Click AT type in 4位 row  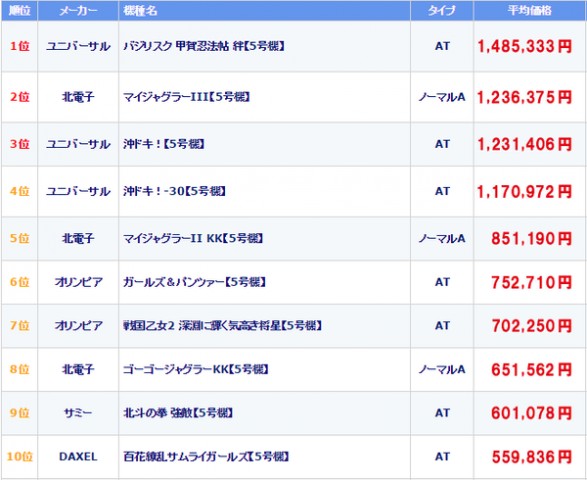(x=442, y=191)
